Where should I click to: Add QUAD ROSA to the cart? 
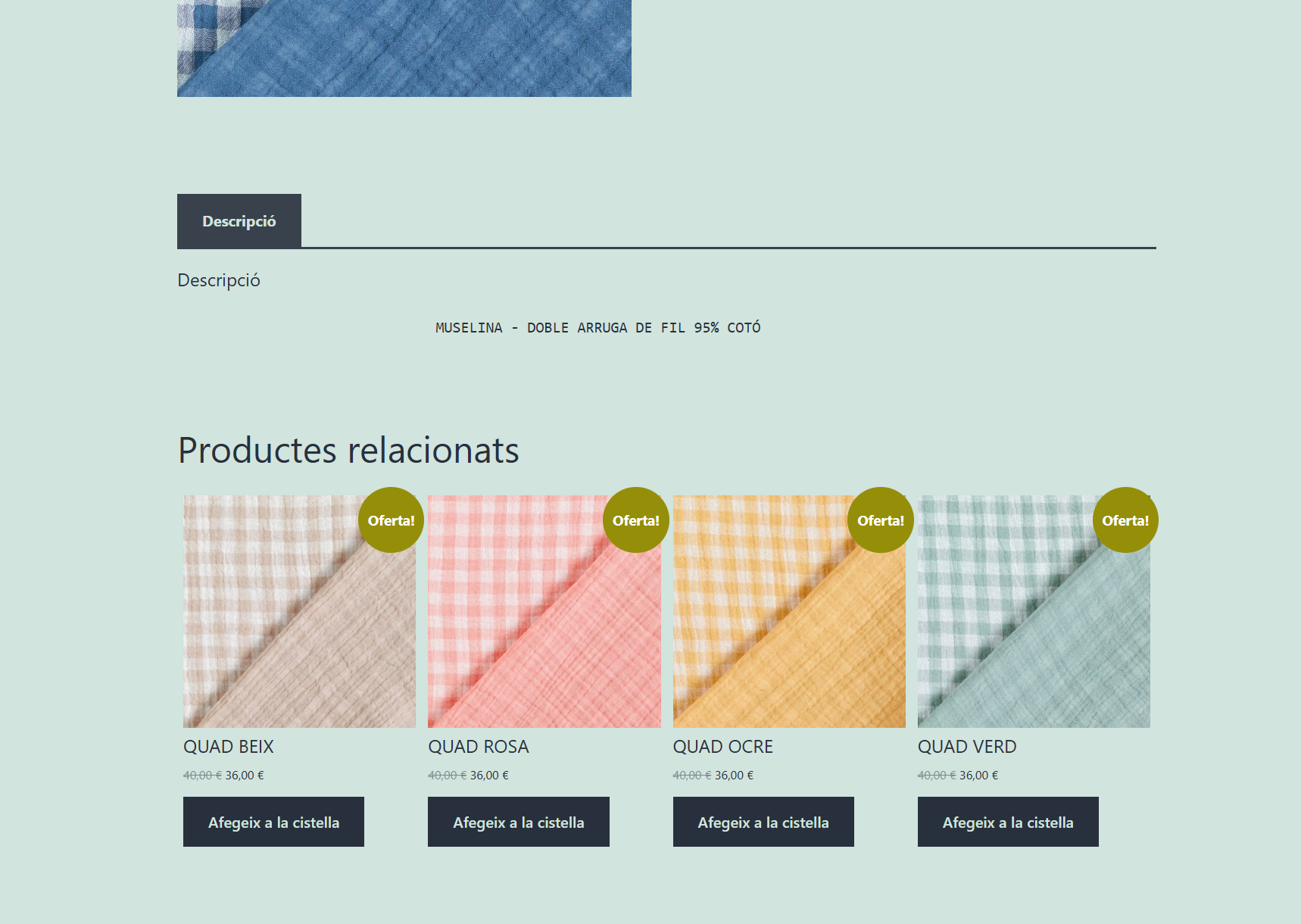[x=518, y=822]
